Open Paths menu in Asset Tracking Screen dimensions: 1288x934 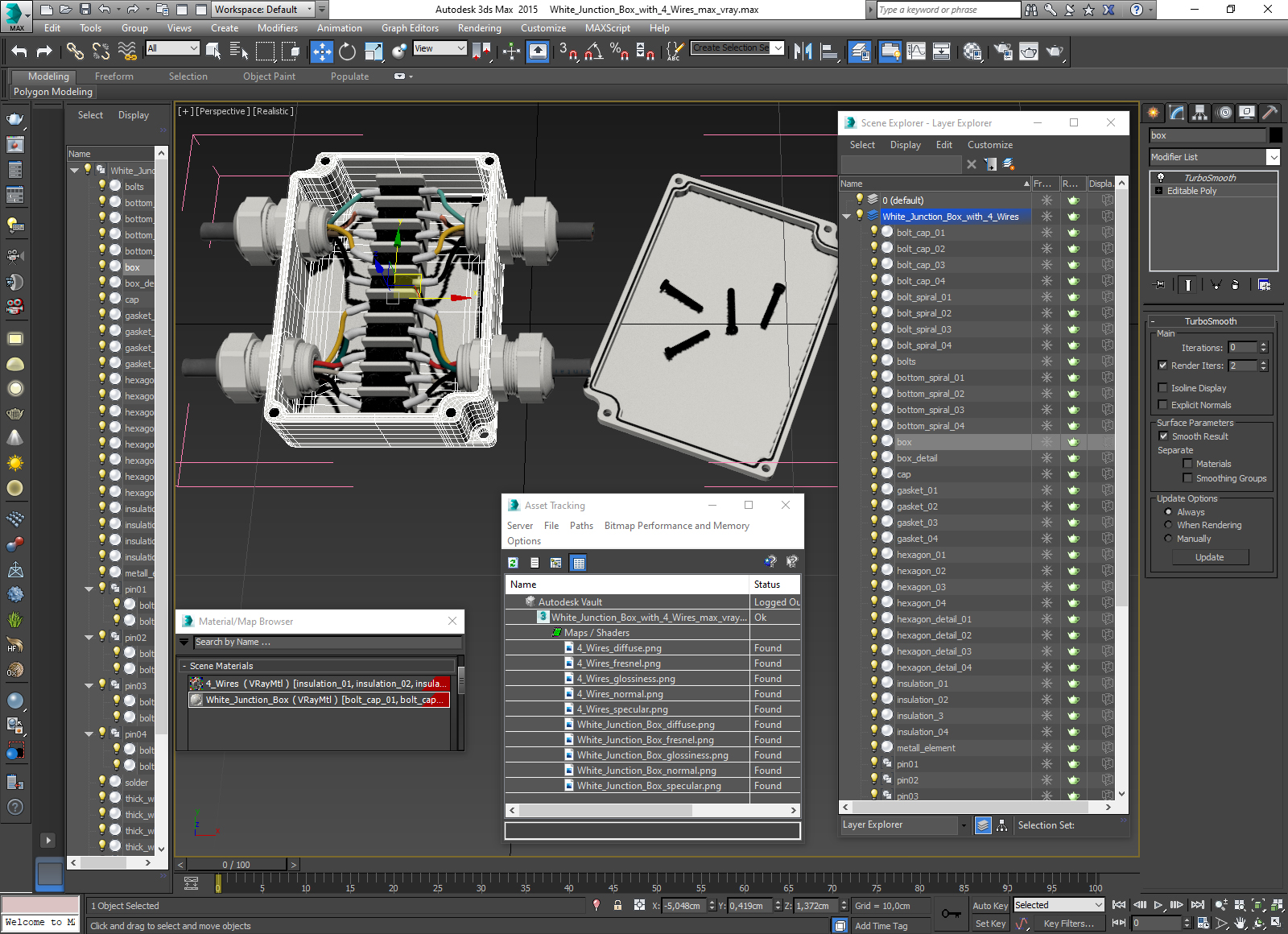[581, 526]
